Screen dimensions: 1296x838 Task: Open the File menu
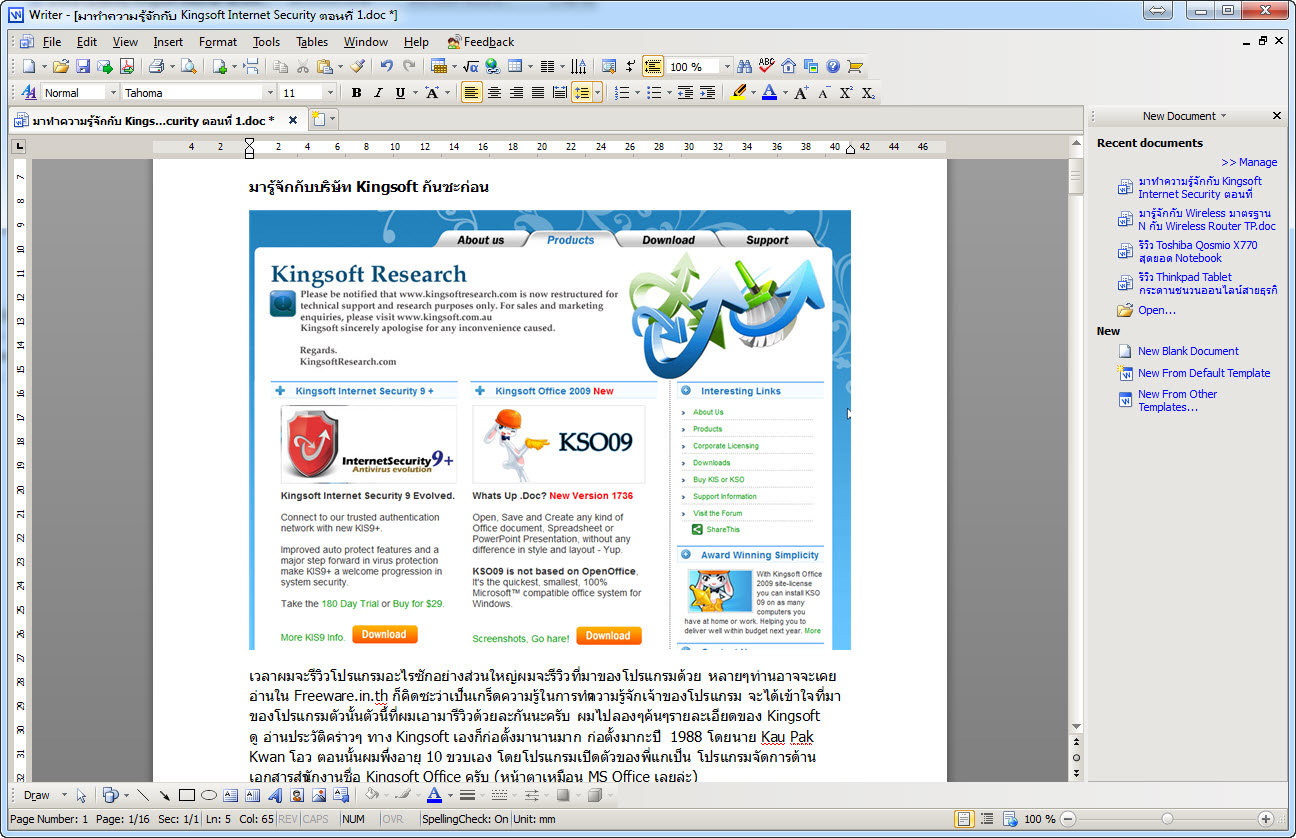(52, 42)
